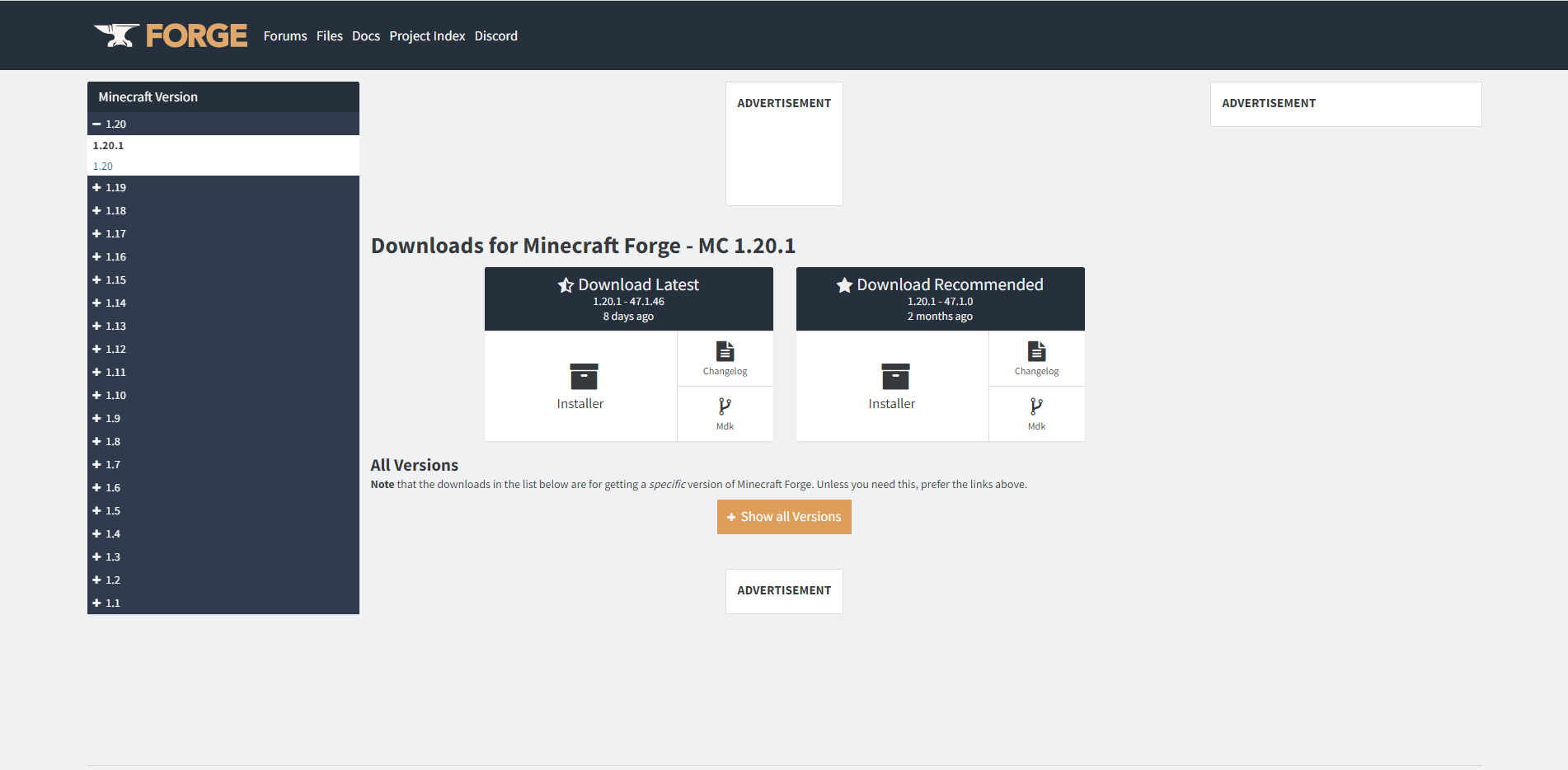Go to Docs in the navigation bar

(366, 36)
